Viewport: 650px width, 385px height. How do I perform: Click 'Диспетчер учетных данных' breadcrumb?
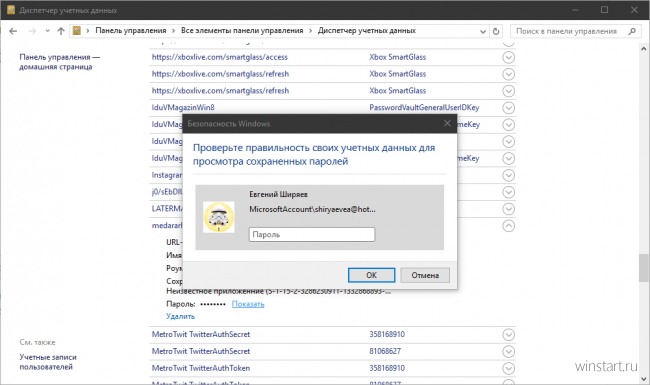[367, 31]
